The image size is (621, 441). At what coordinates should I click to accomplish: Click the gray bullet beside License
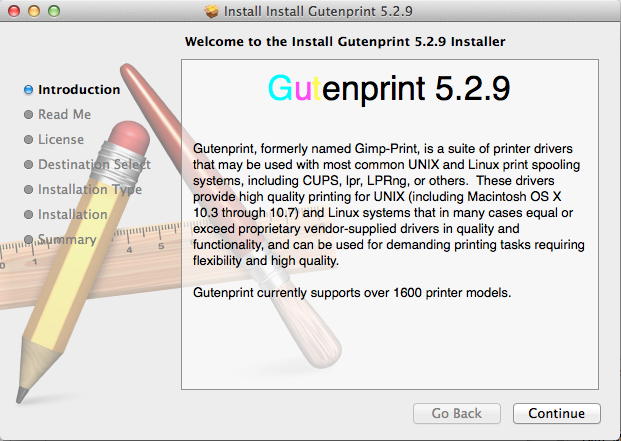[29, 139]
